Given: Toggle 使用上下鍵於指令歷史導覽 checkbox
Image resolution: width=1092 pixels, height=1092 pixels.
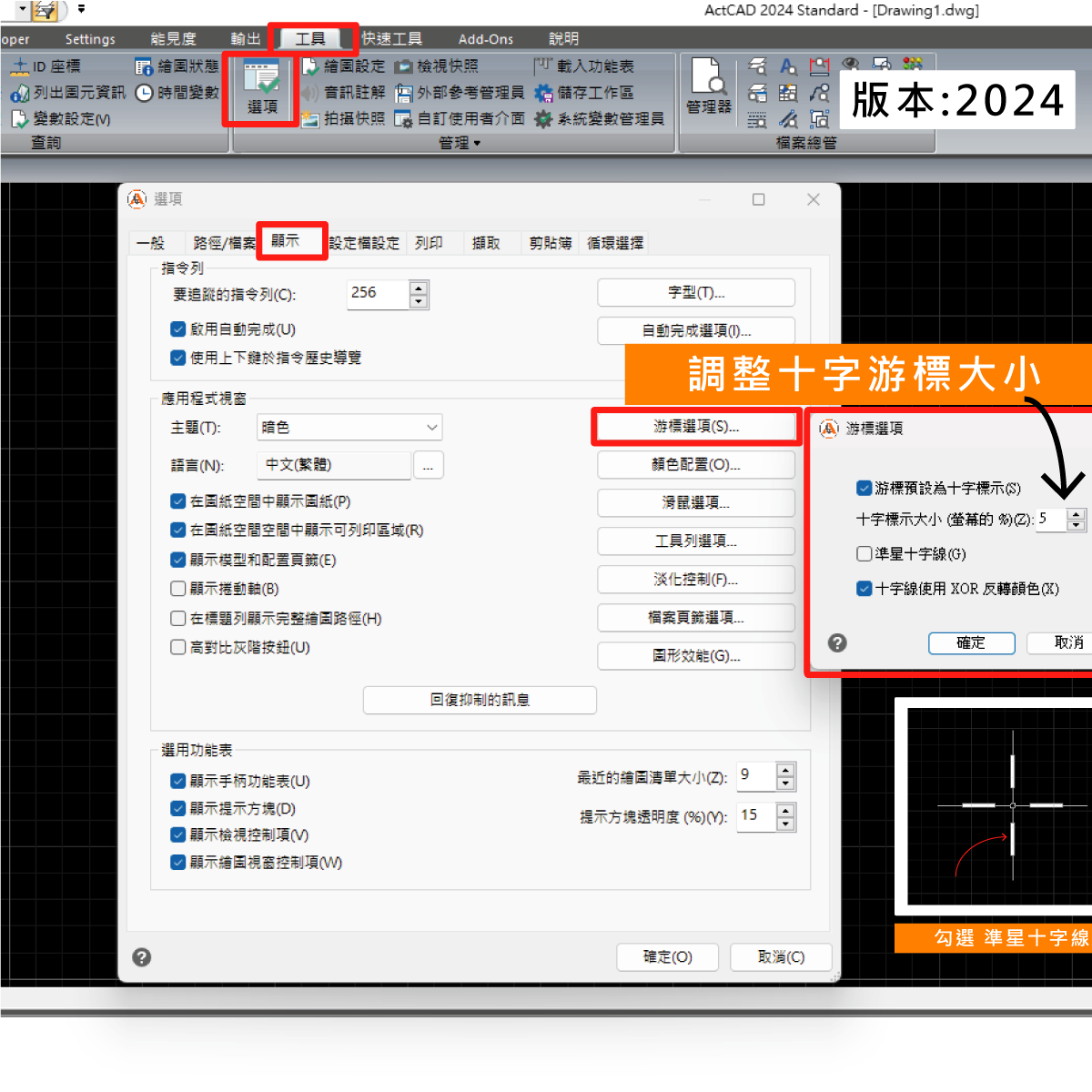Looking at the screenshot, I should (178, 358).
